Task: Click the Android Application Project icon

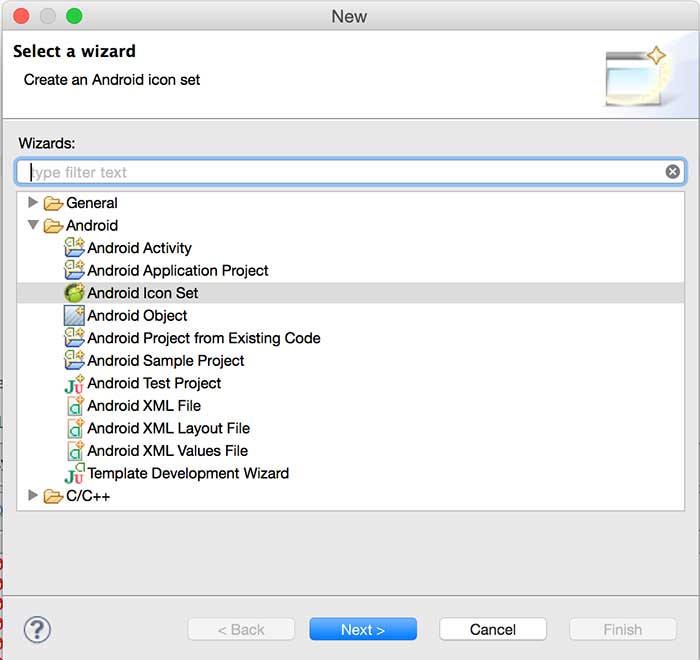Action: [x=74, y=270]
